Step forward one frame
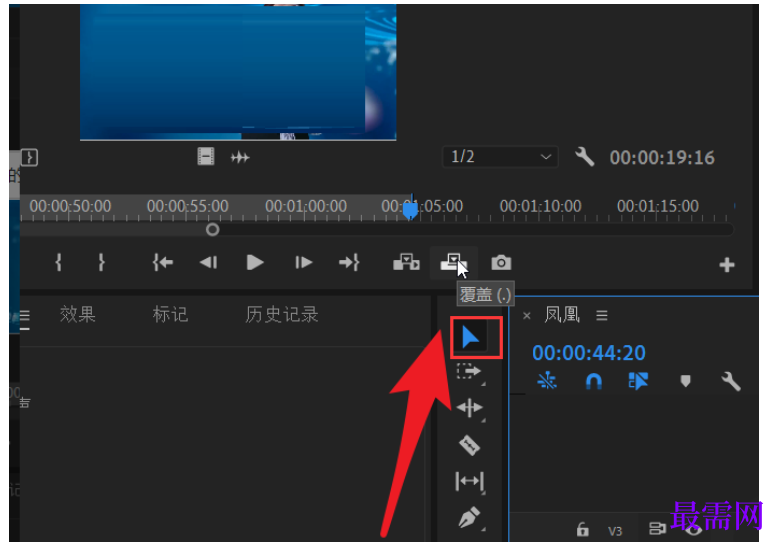The image size is (782, 547). (303, 262)
